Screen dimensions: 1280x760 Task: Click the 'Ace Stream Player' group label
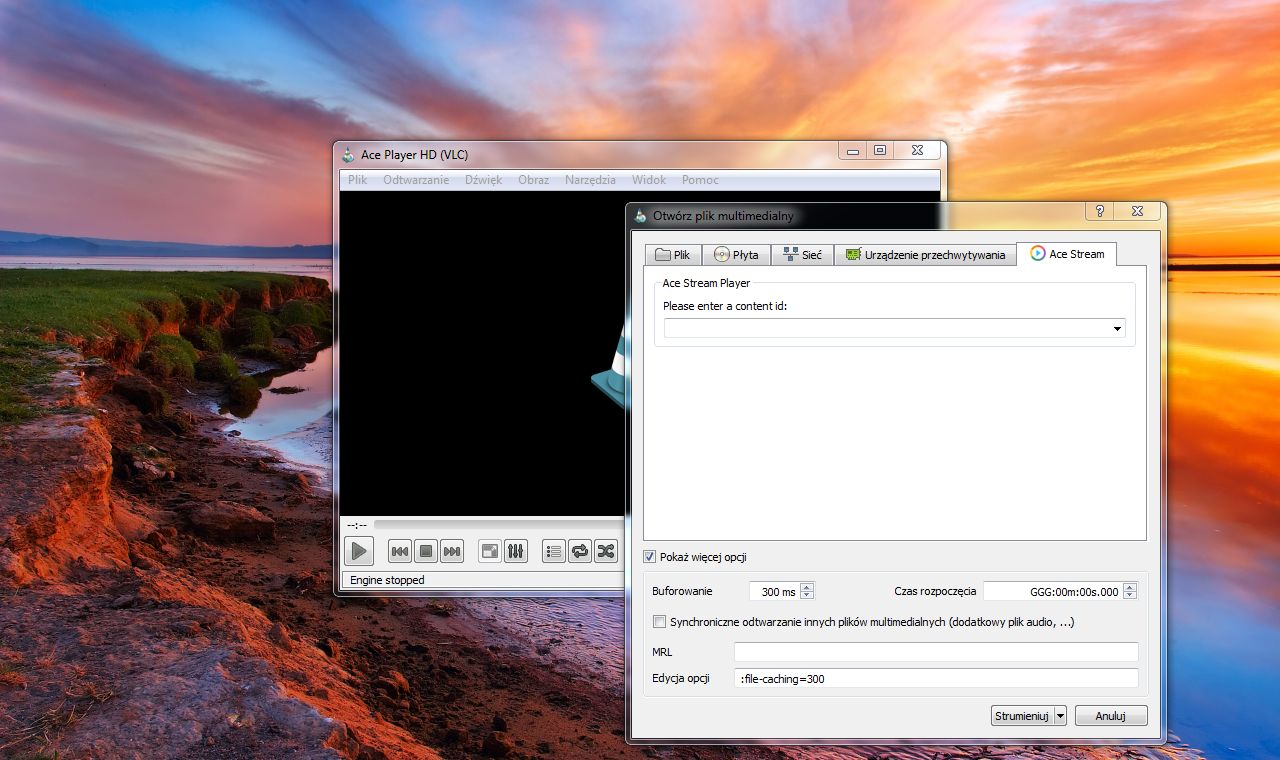point(706,283)
